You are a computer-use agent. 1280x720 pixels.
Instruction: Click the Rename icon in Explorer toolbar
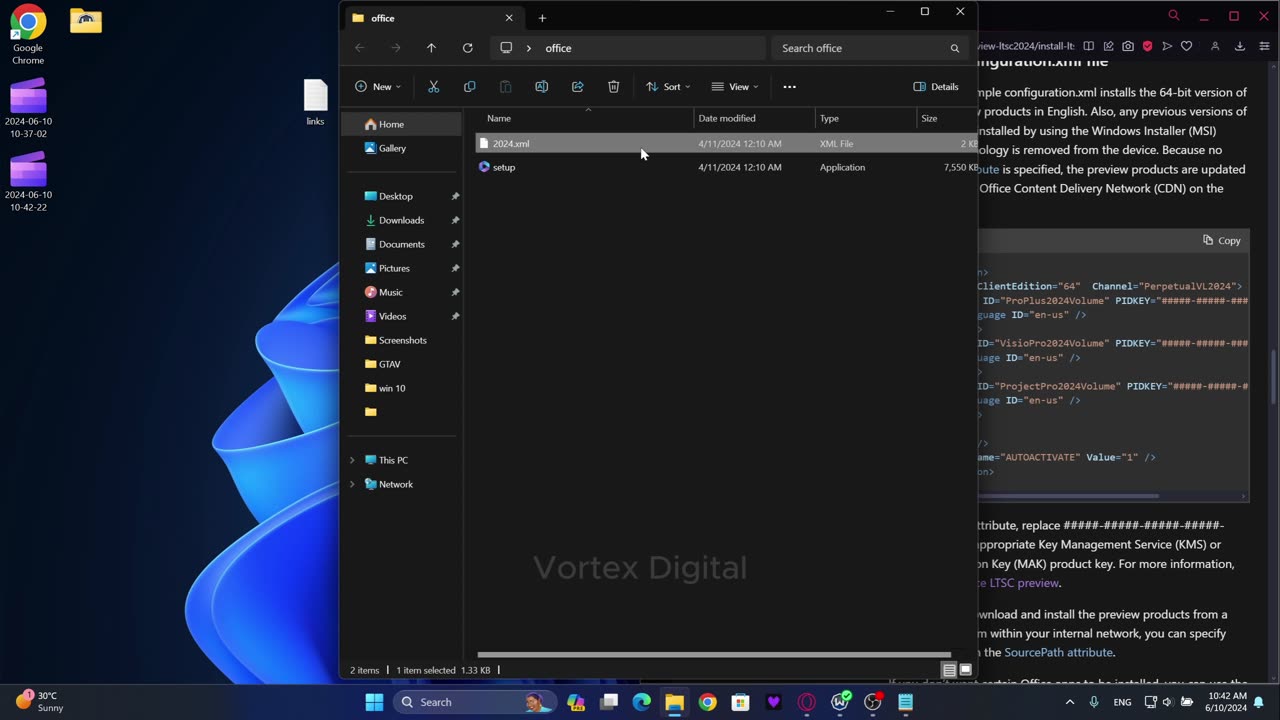click(x=541, y=87)
